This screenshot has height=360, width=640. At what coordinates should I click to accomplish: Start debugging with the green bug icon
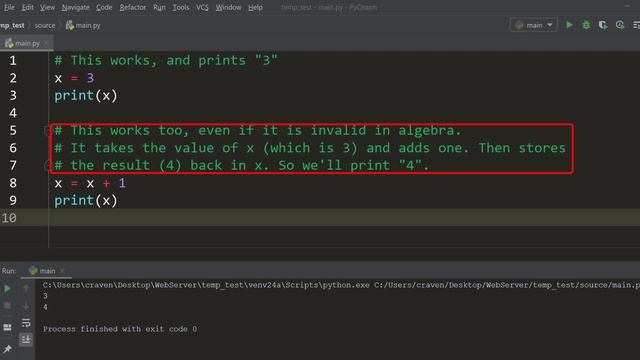(586, 25)
